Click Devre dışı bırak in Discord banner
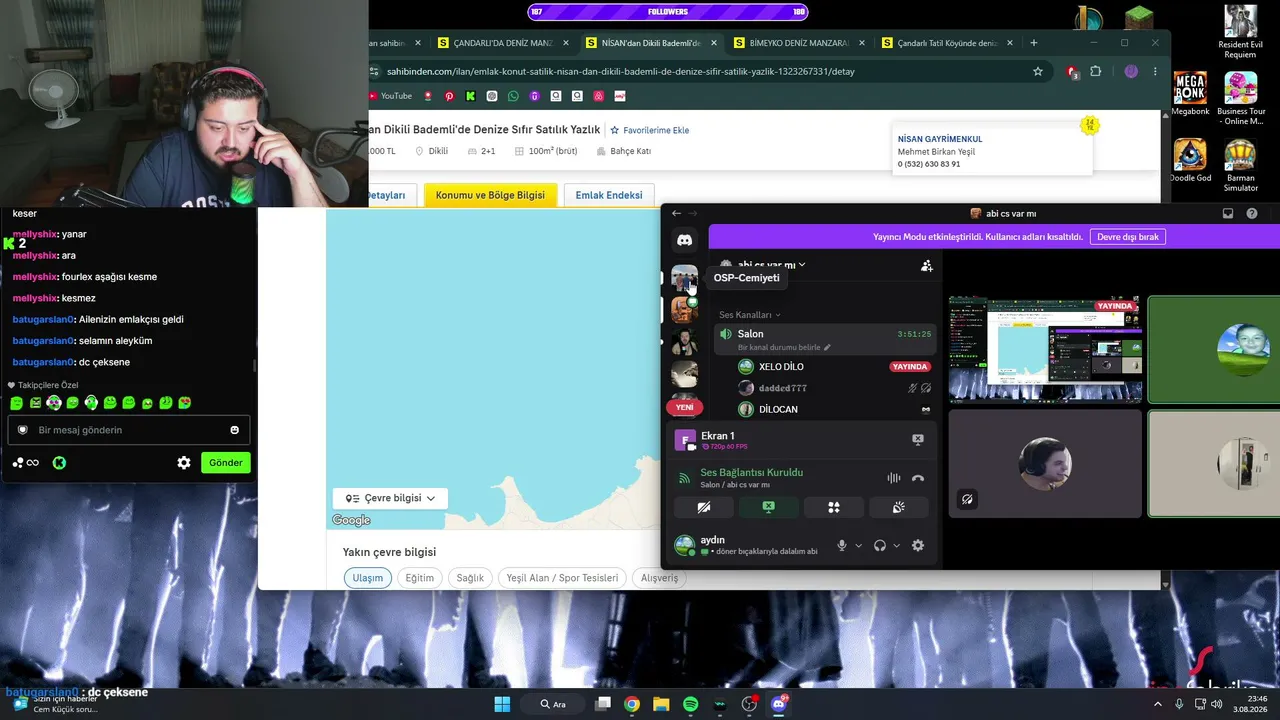 click(x=1128, y=237)
